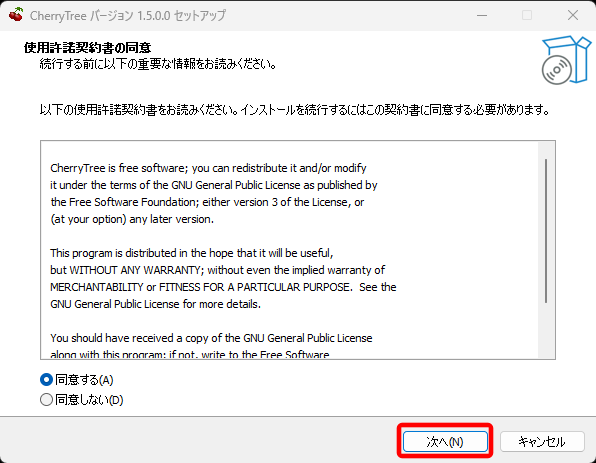
Task: Click the キャンセル button
Action: (542, 441)
